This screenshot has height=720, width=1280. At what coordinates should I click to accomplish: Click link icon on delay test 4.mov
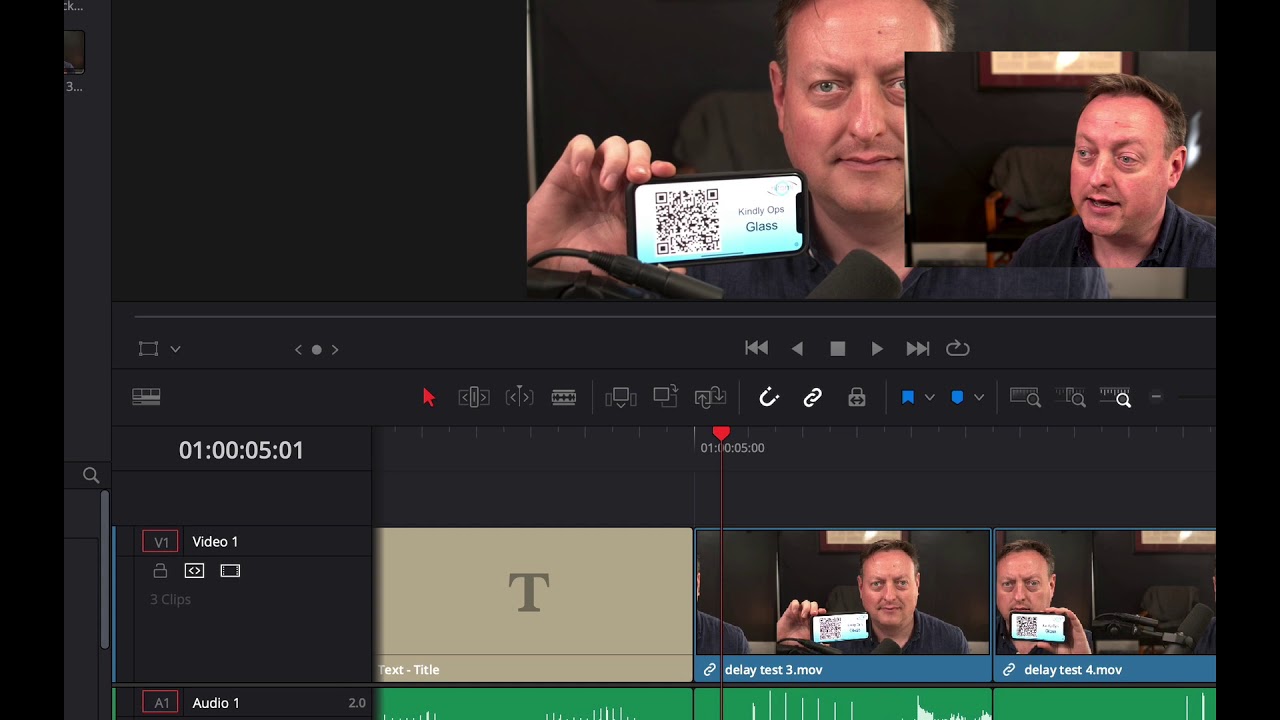point(1009,670)
